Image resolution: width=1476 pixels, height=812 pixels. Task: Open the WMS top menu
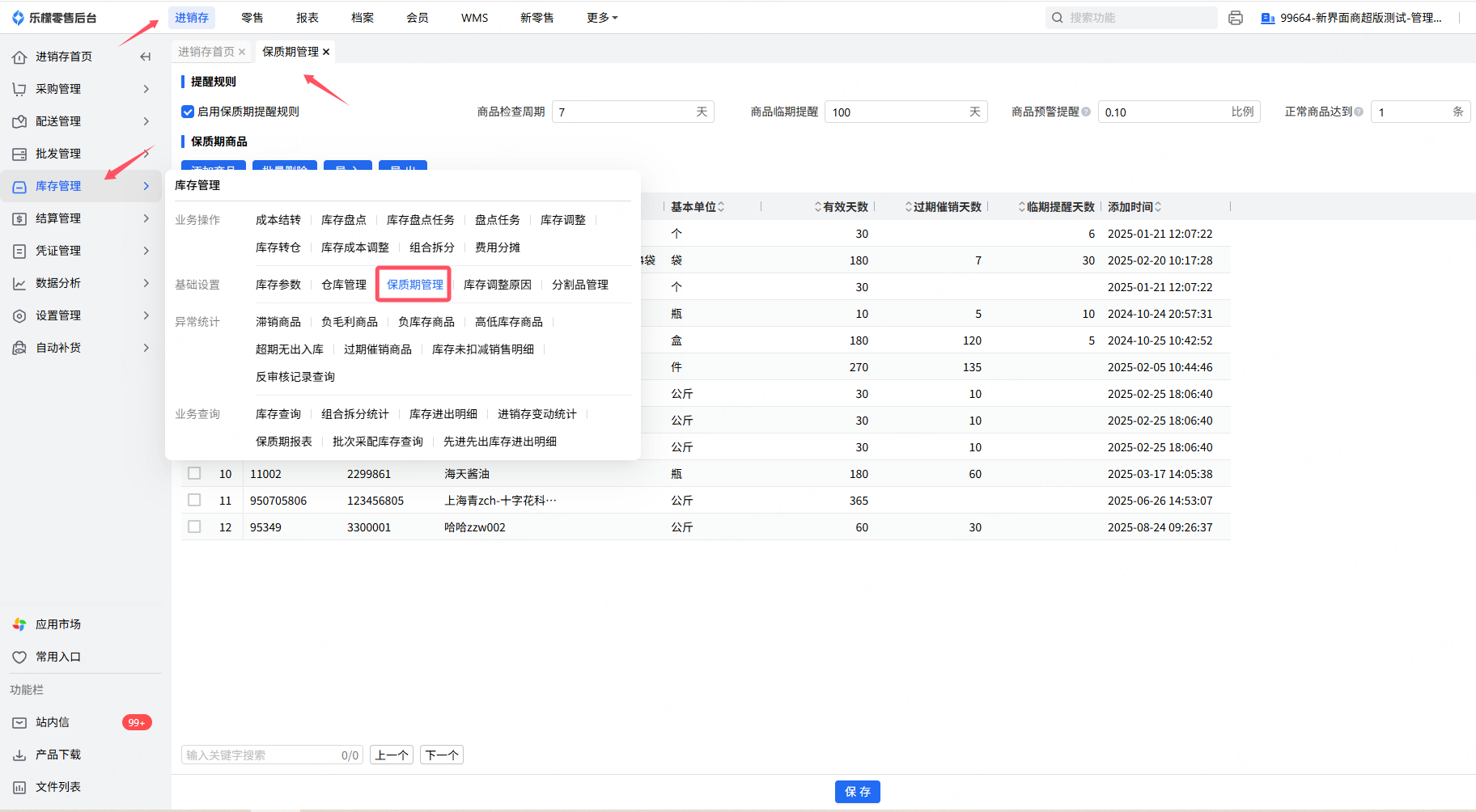tap(475, 18)
